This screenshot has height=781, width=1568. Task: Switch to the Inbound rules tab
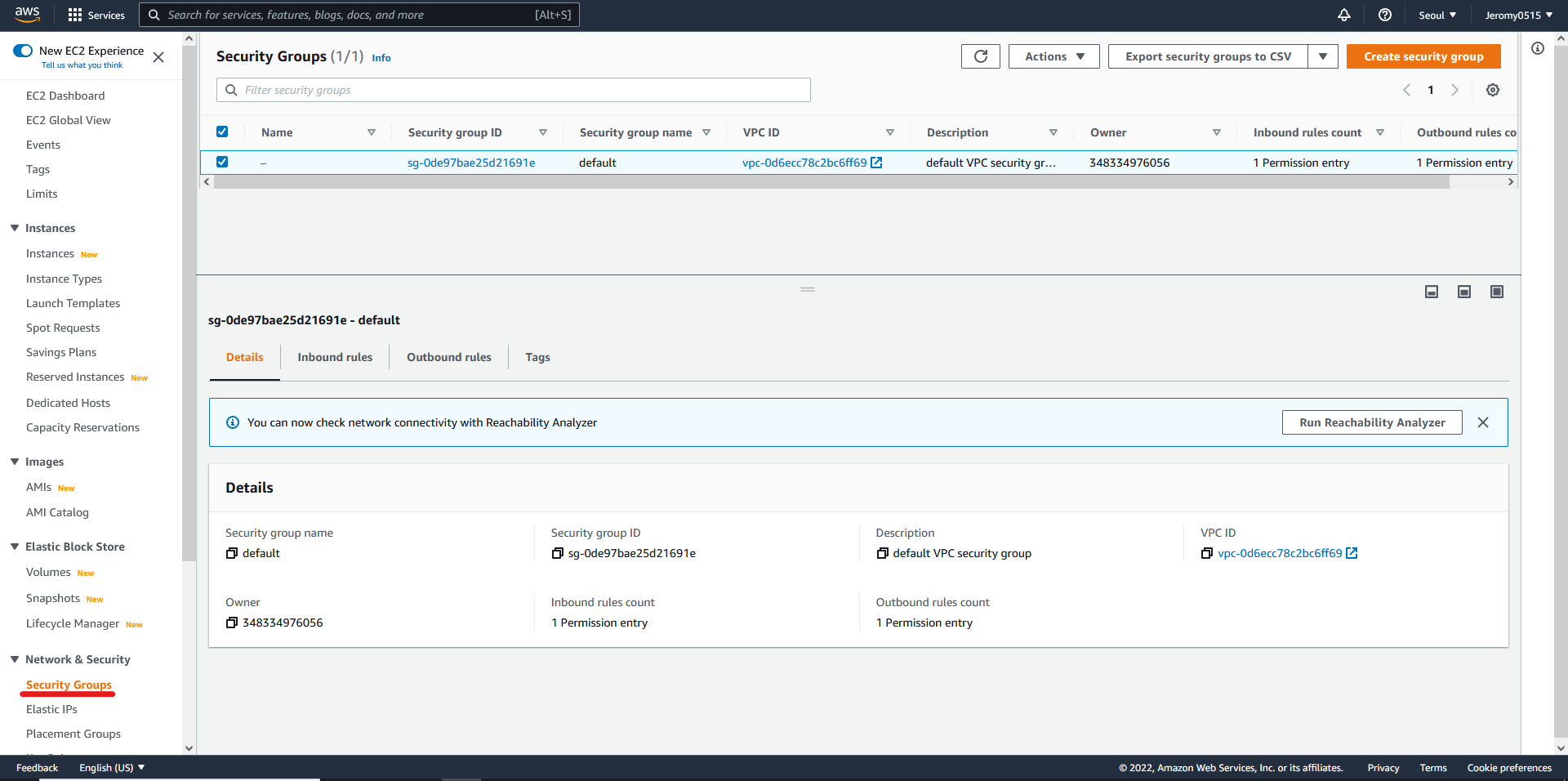click(x=335, y=357)
